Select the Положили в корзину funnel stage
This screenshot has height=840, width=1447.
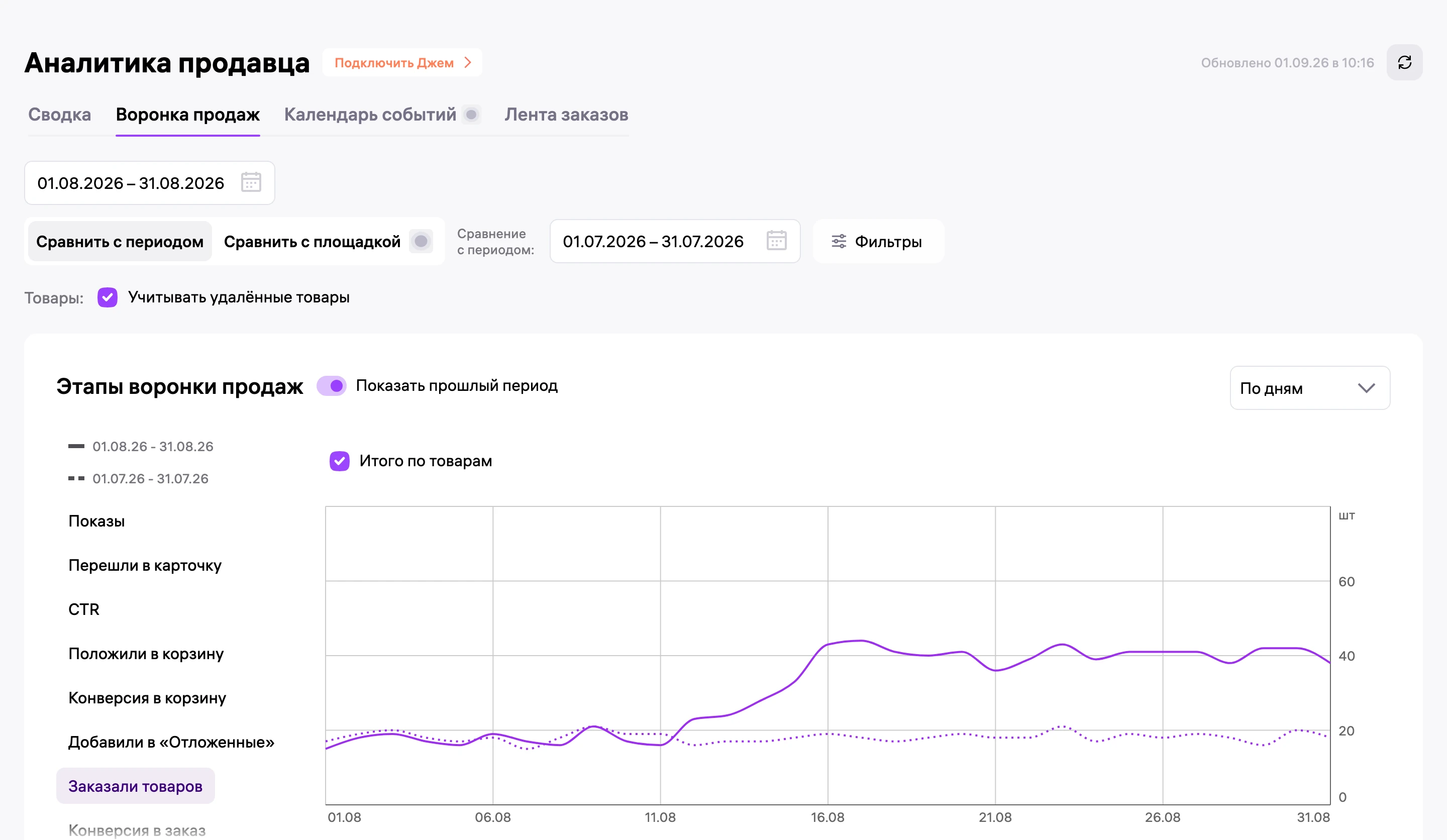click(146, 654)
